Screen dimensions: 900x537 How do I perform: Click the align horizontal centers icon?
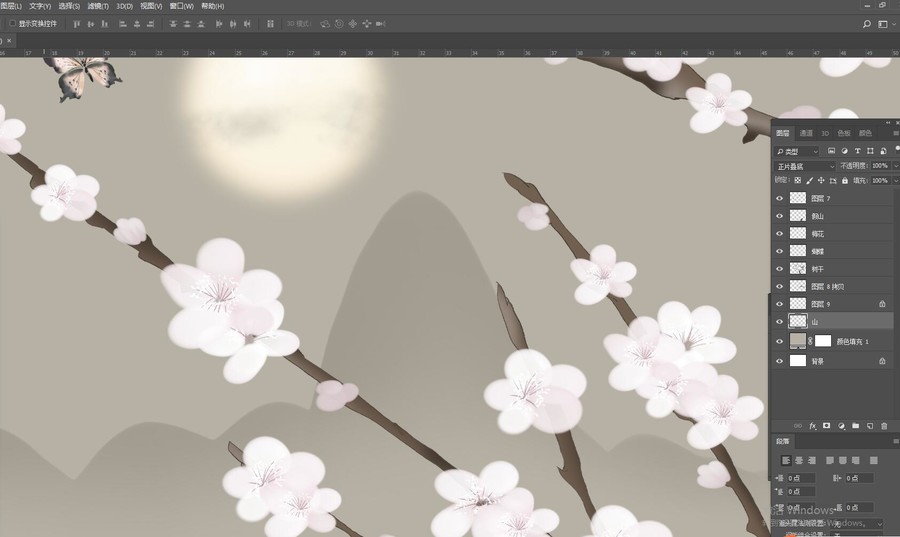coord(137,24)
